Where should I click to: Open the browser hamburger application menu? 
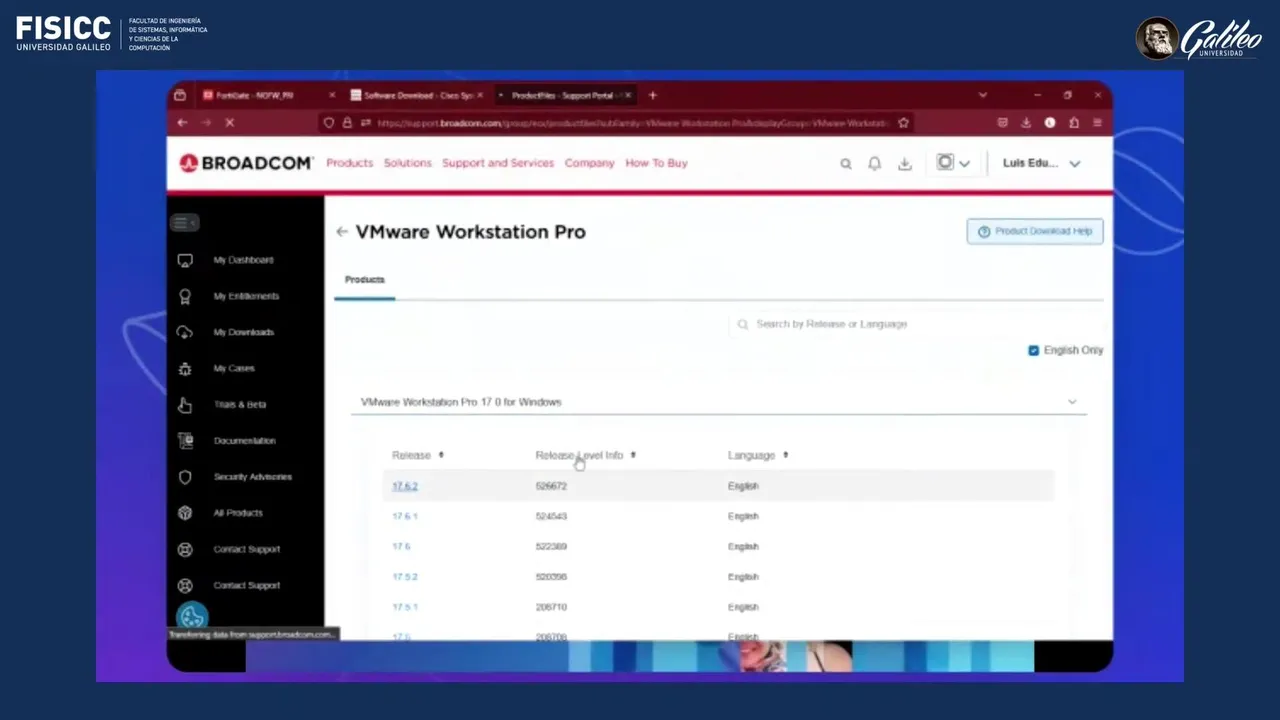tap(1097, 123)
